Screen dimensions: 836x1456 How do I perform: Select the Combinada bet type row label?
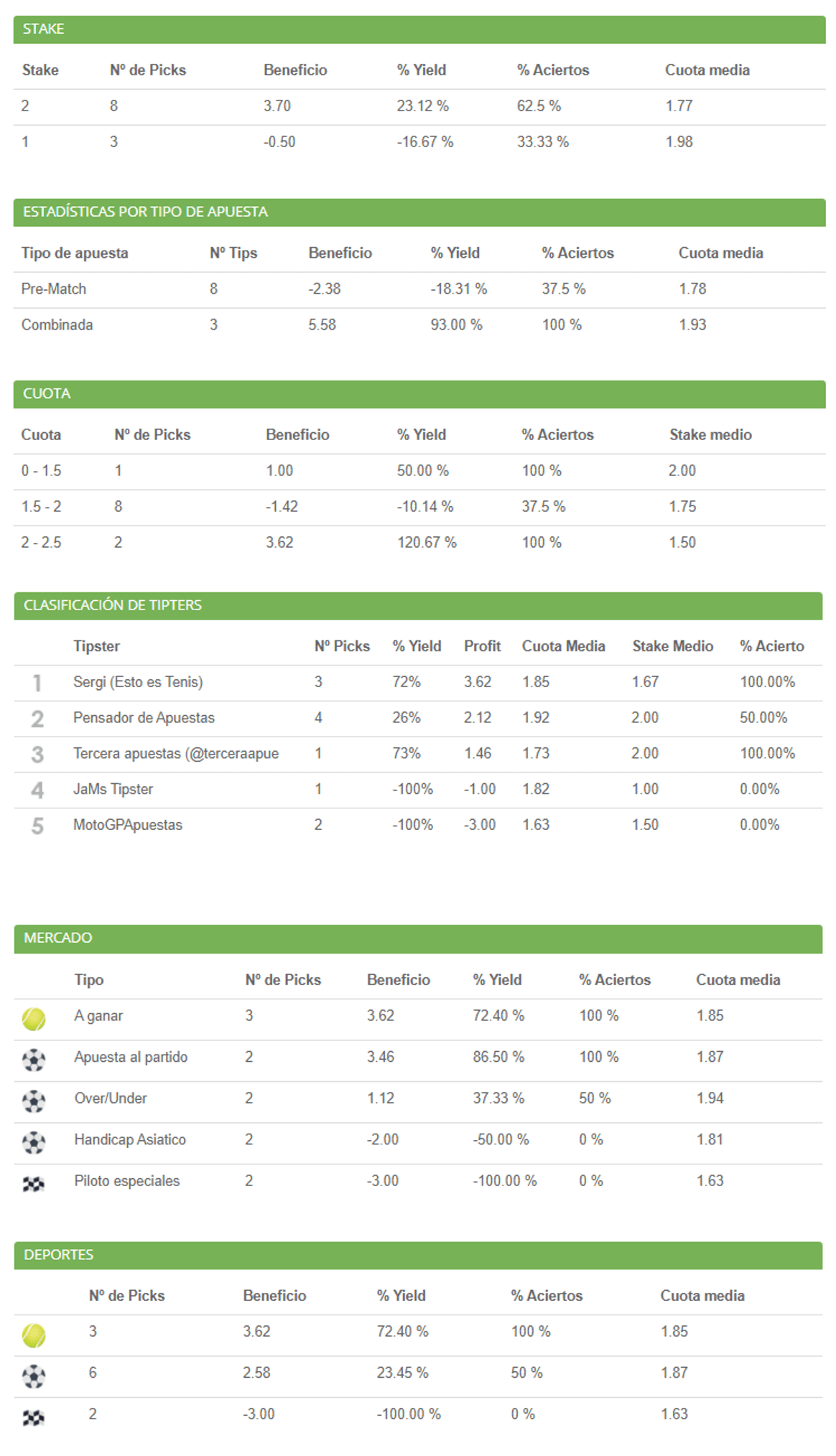(57, 325)
